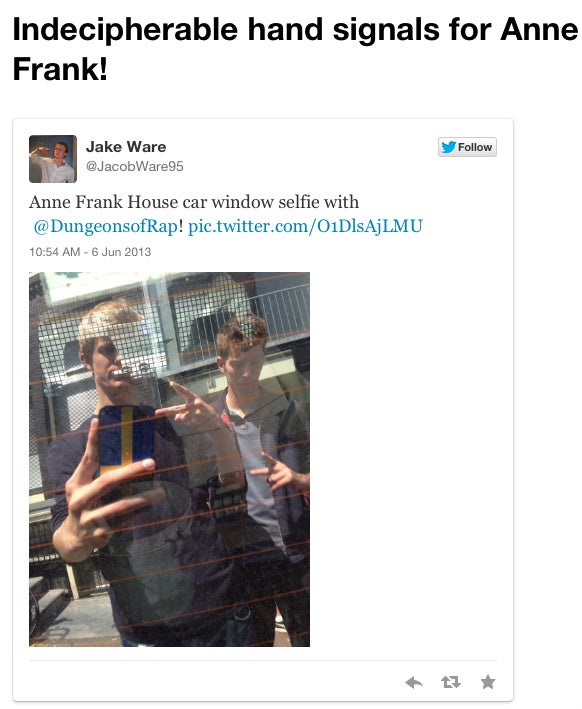The image size is (582, 709).
Task: Click the Twitter bird icon in Follow
Action: click(448, 147)
